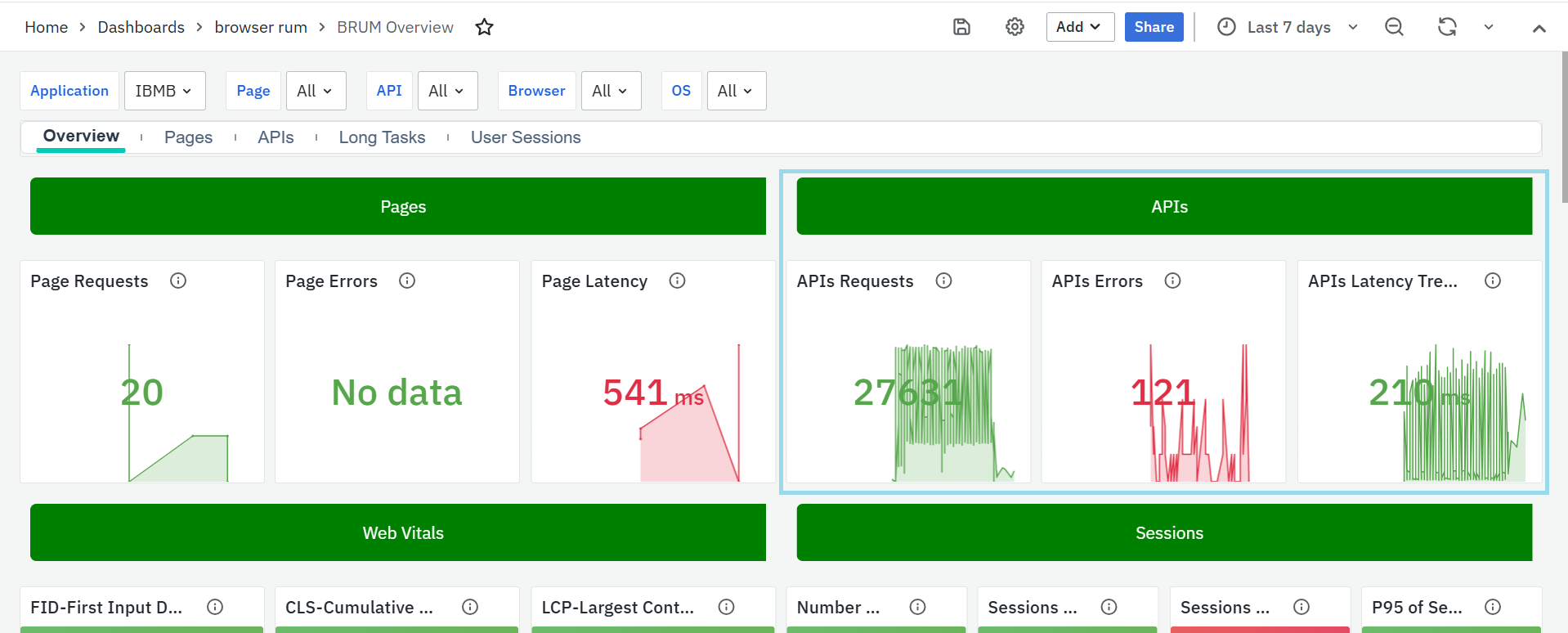The height and width of the screenshot is (633, 1568).
Task: Expand the Last 7 days time picker
Action: [x=1288, y=27]
